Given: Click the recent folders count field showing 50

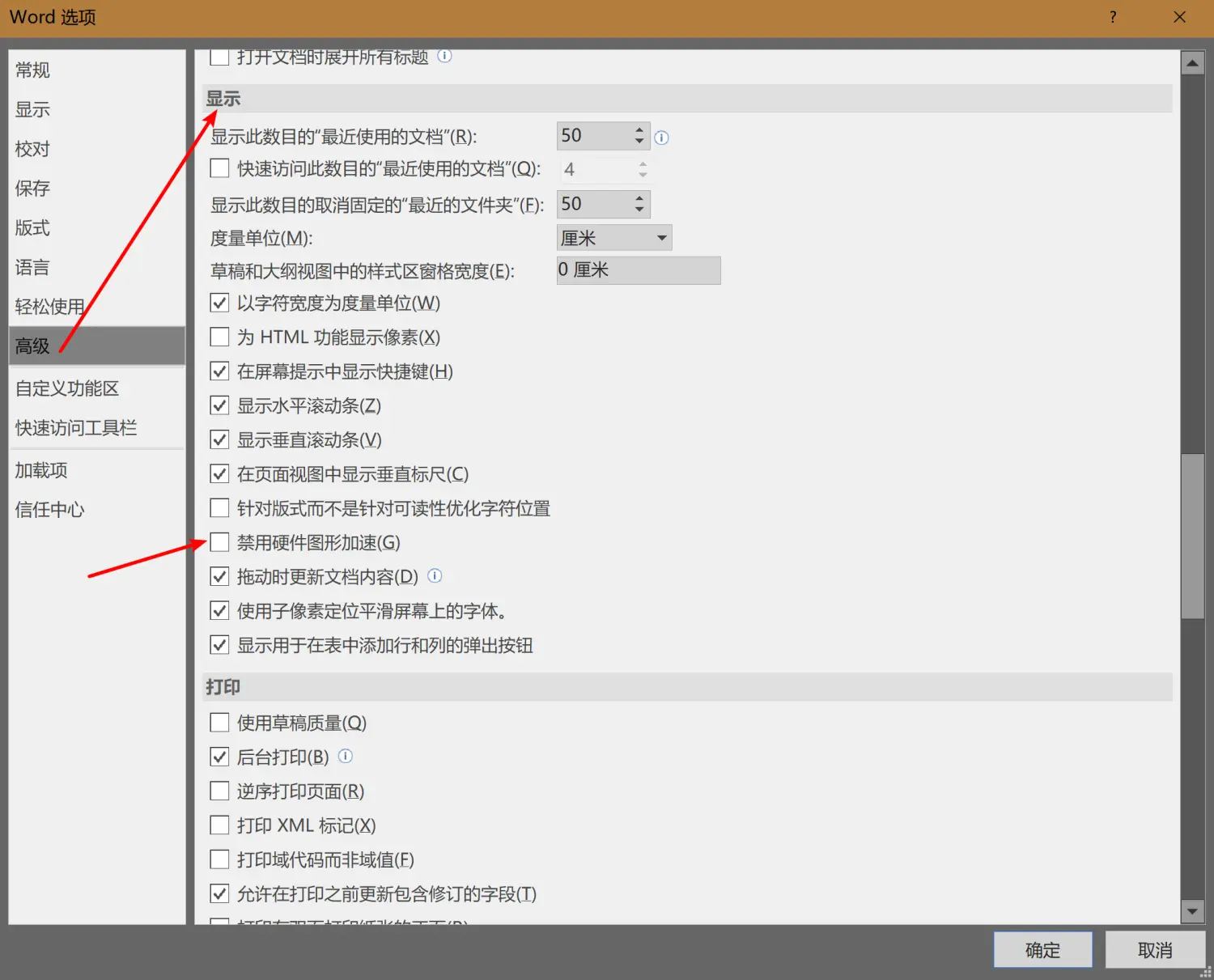Looking at the screenshot, I should 595,204.
